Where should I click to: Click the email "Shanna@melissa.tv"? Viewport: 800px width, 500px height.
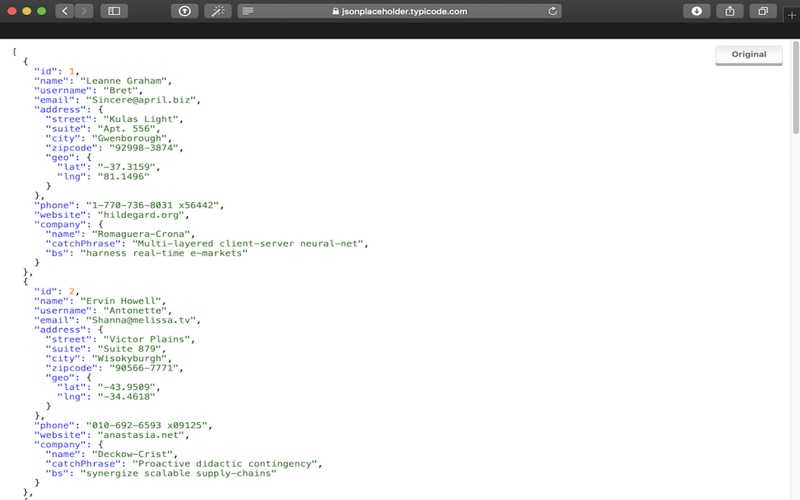[x=141, y=320]
